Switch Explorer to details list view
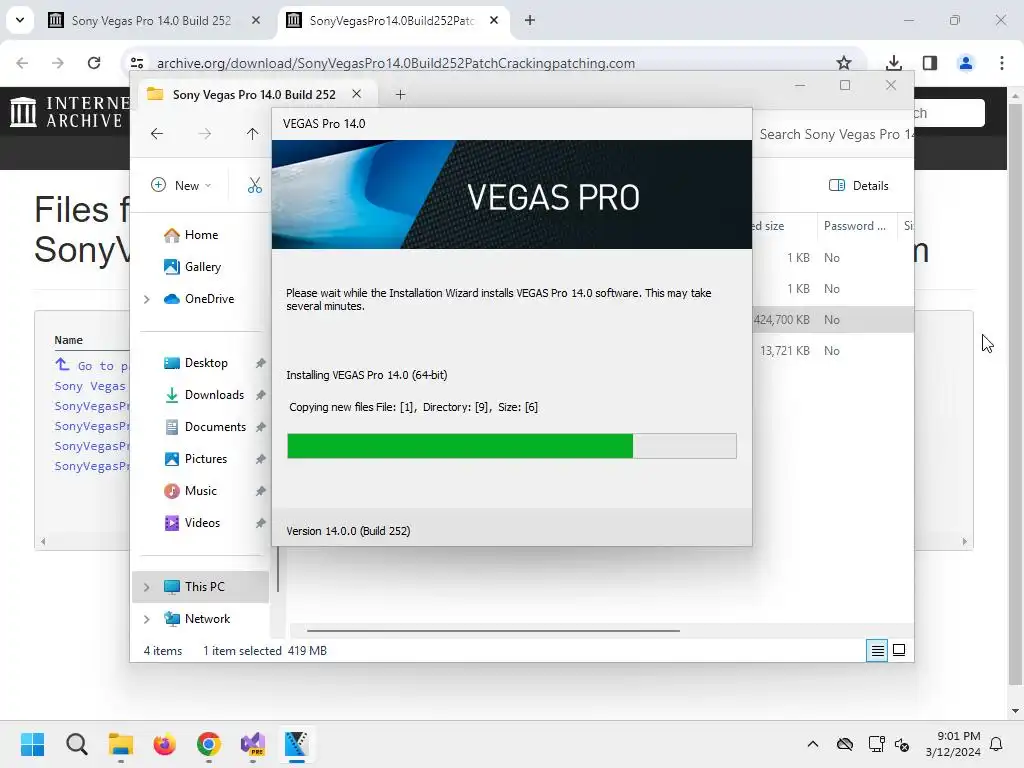 [x=877, y=650]
